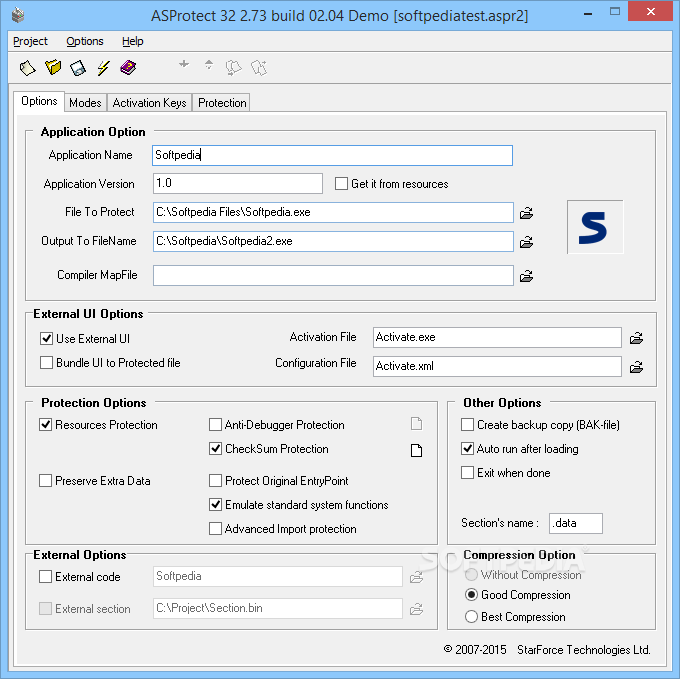Click the Application Name field

332,155
